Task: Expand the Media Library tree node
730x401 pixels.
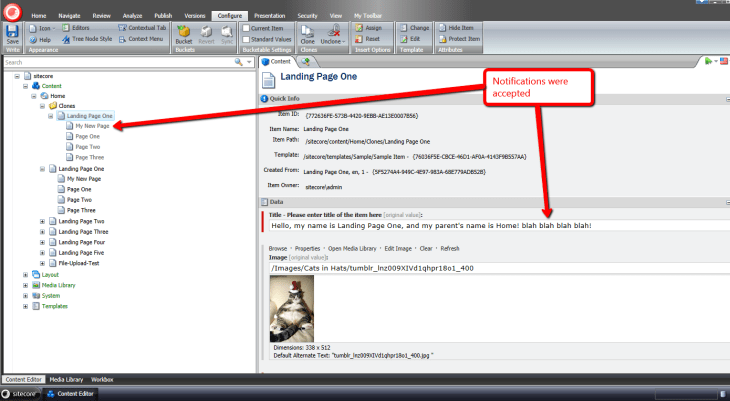Action: click(x=26, y=284)
